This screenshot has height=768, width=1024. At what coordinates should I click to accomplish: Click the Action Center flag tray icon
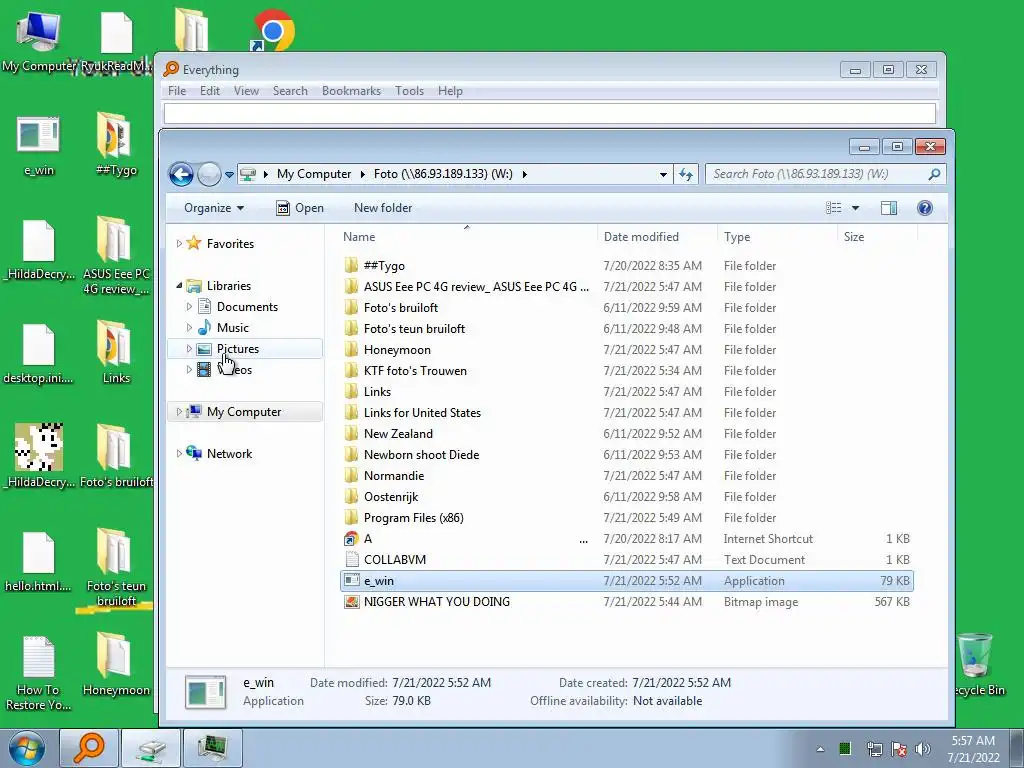pyautogui.click(x=899, y=749)
